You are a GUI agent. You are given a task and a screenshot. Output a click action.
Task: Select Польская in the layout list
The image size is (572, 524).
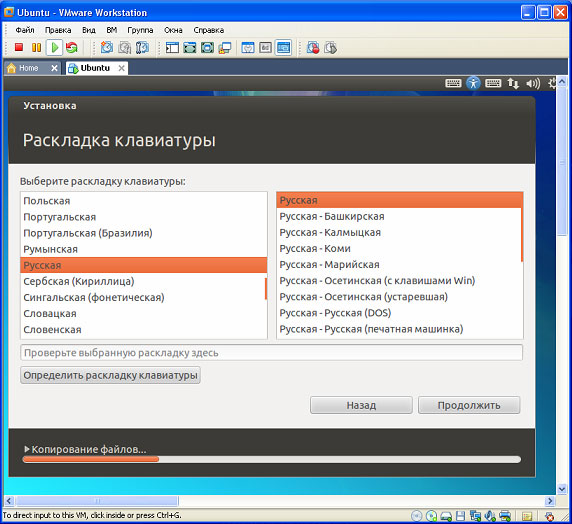pyautogui.click(x=143, y=201)
